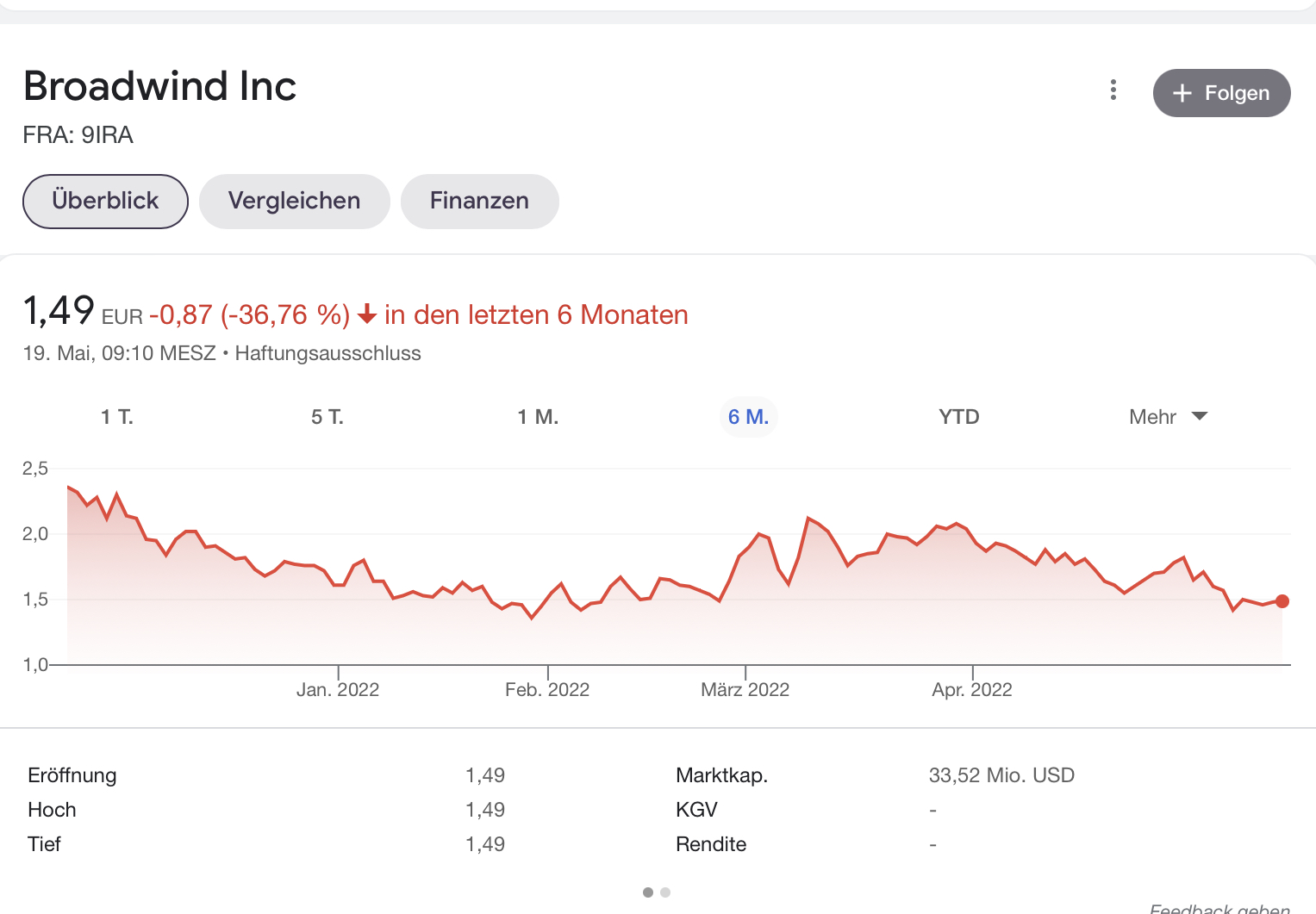The height and width of the screenshot is (914, 1316).
Task: Click the Feedback geben link
Action: (x=1219, y=908)
